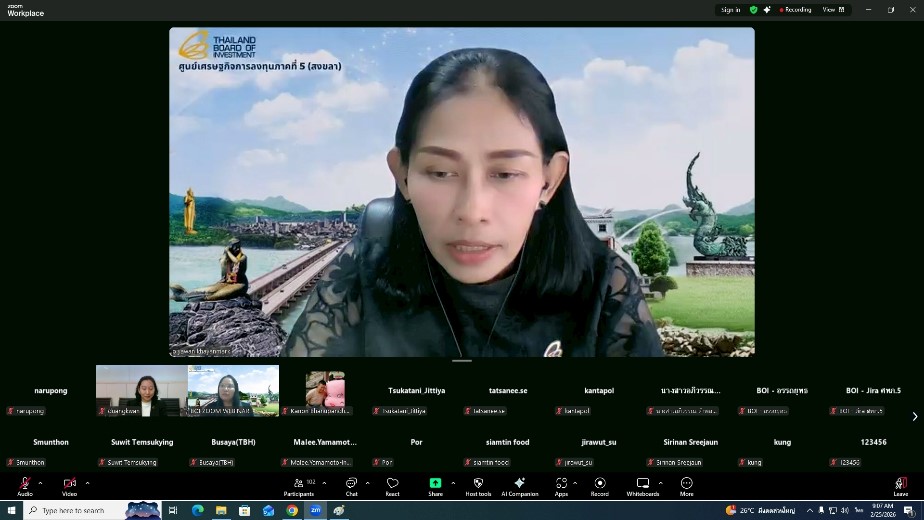Unmute microphone using the Audio button
This screenshot has height=520, width=924.
tap(25, 485)
